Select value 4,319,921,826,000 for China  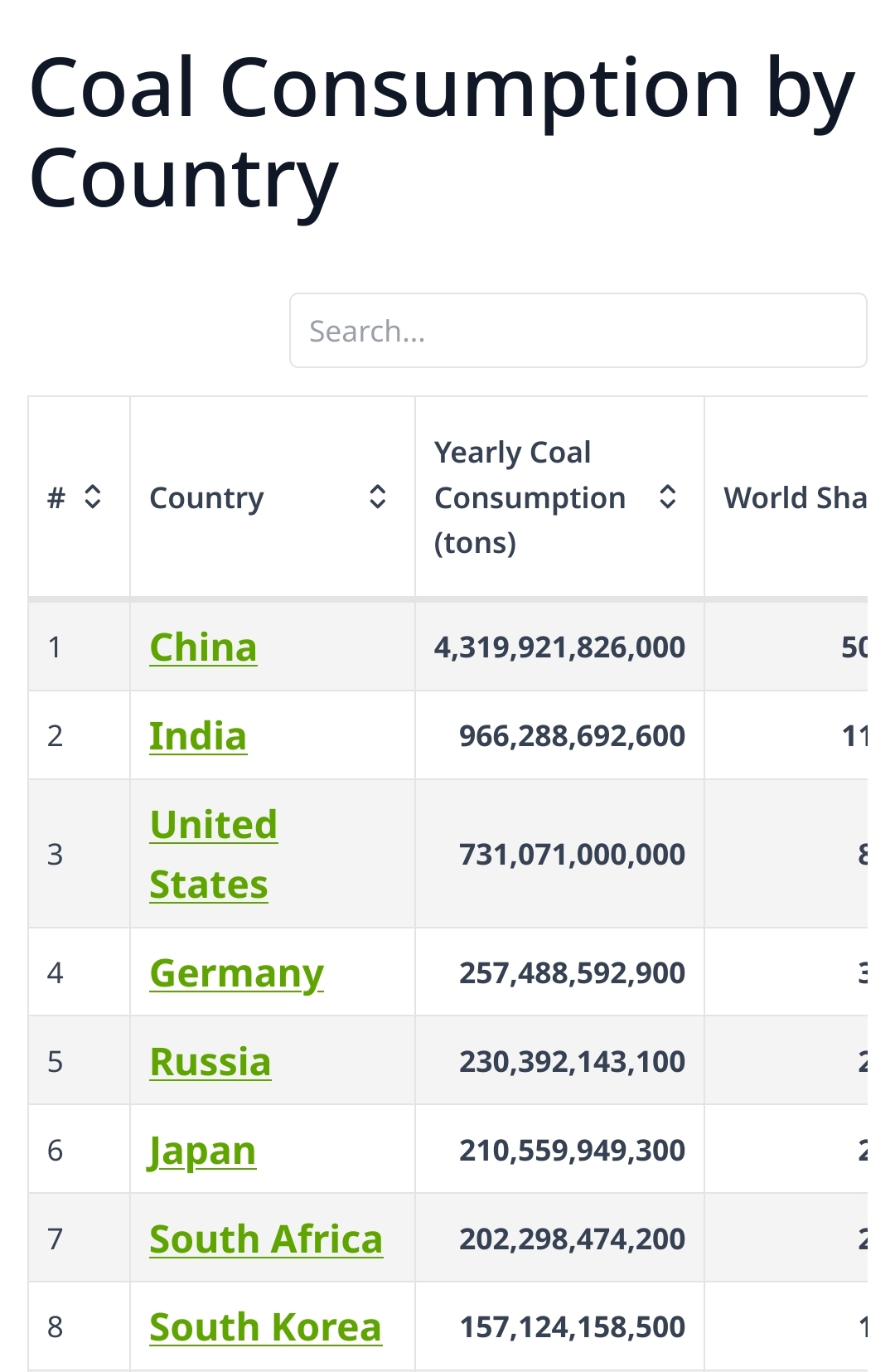559,647
